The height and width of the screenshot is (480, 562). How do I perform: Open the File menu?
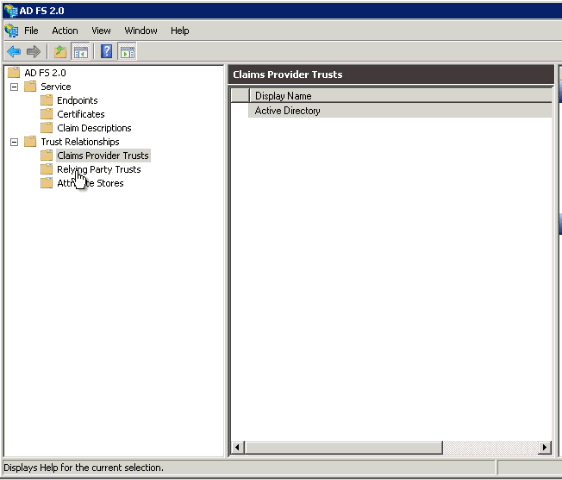(31, 31)
